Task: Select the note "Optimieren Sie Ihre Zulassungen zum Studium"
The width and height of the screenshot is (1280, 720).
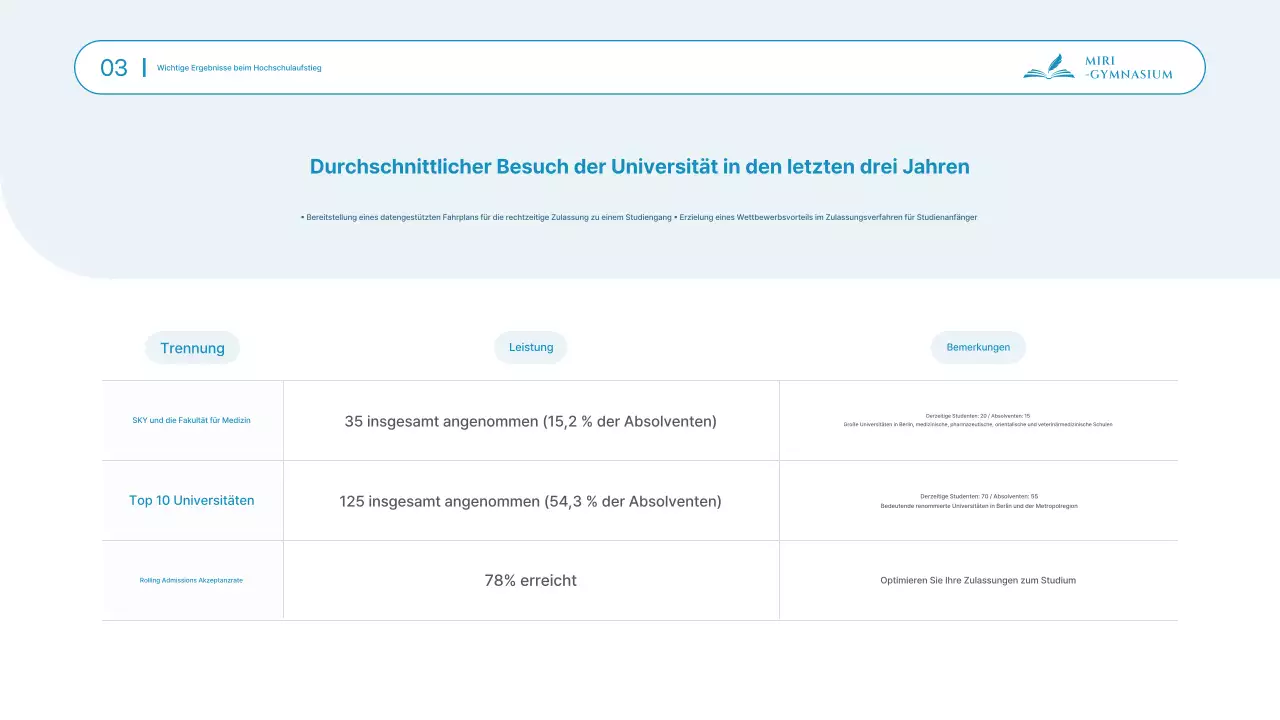Action: click(978, 580)
